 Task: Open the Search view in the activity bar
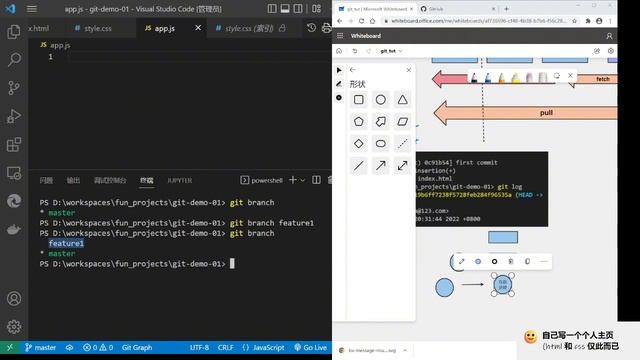(x=14, y=60)
